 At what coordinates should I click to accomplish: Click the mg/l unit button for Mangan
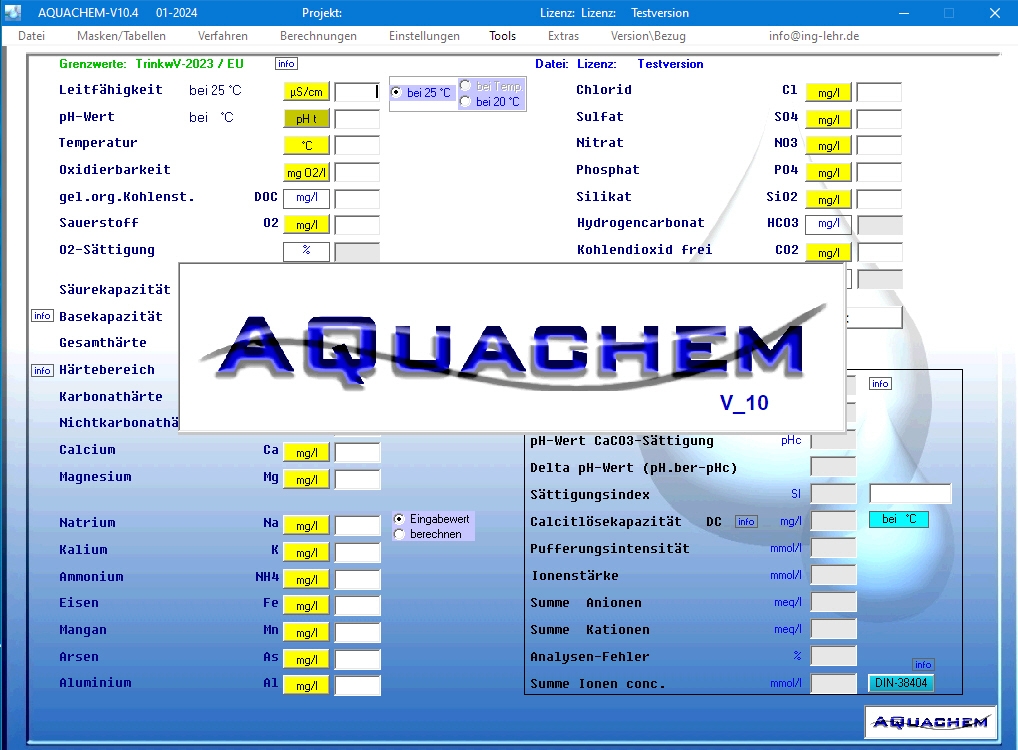[x=306, y=632]
